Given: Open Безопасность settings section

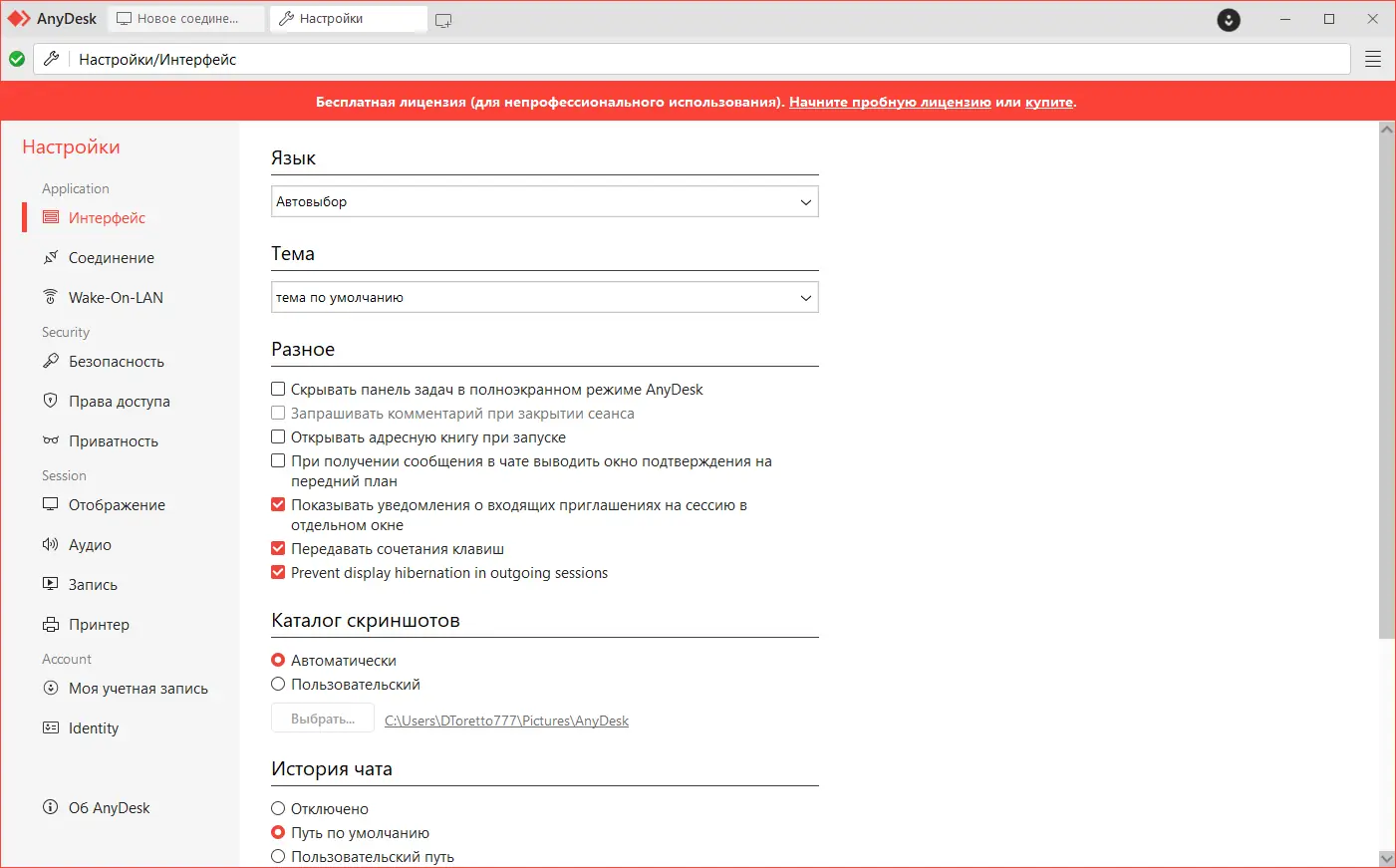Looking at the screenshot, I should click(117, 361).
